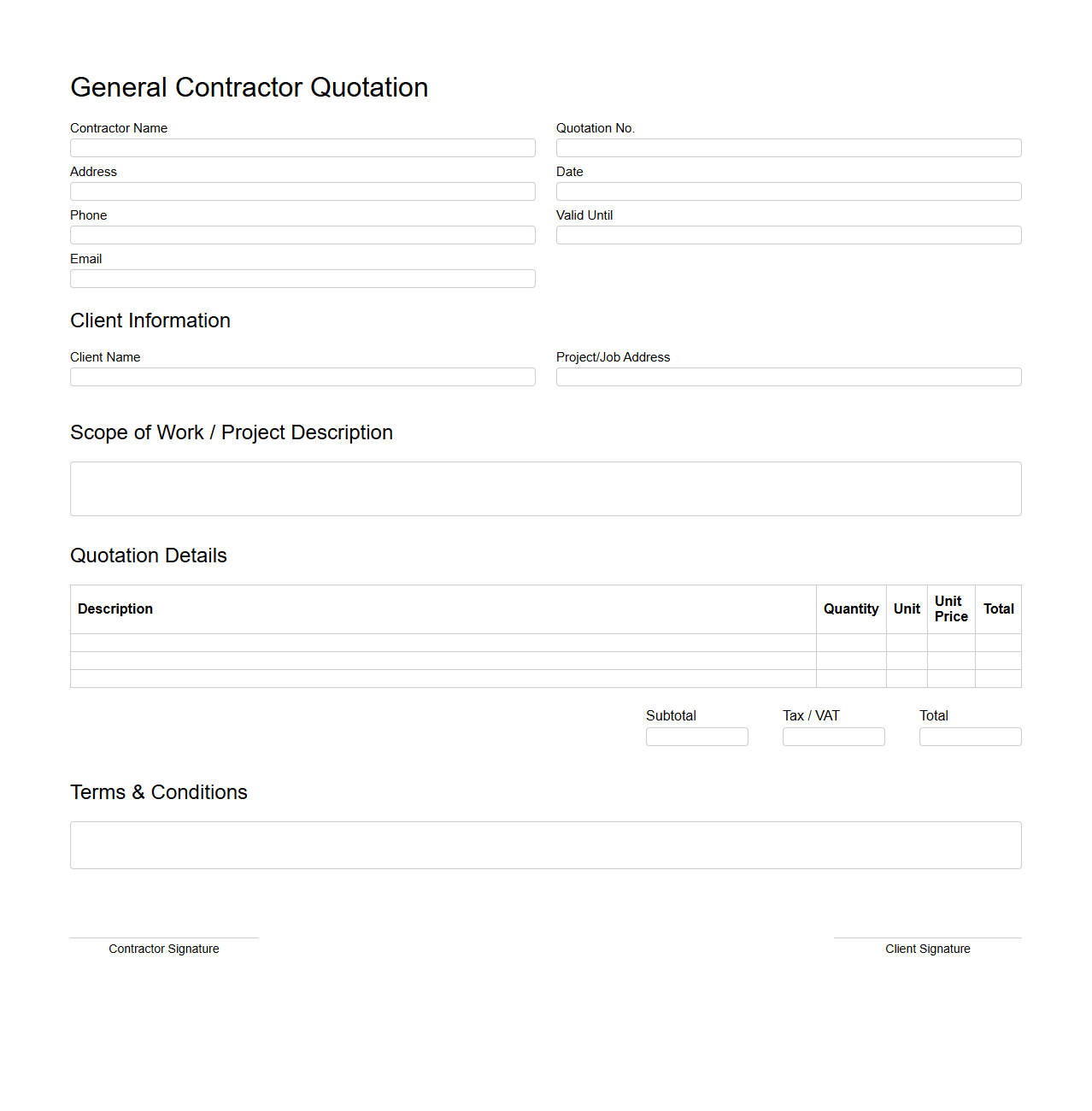Viewport: 1092px width, 1111px height.
Task: Click the Unit cell in the first row
Action: click(907, 643)
